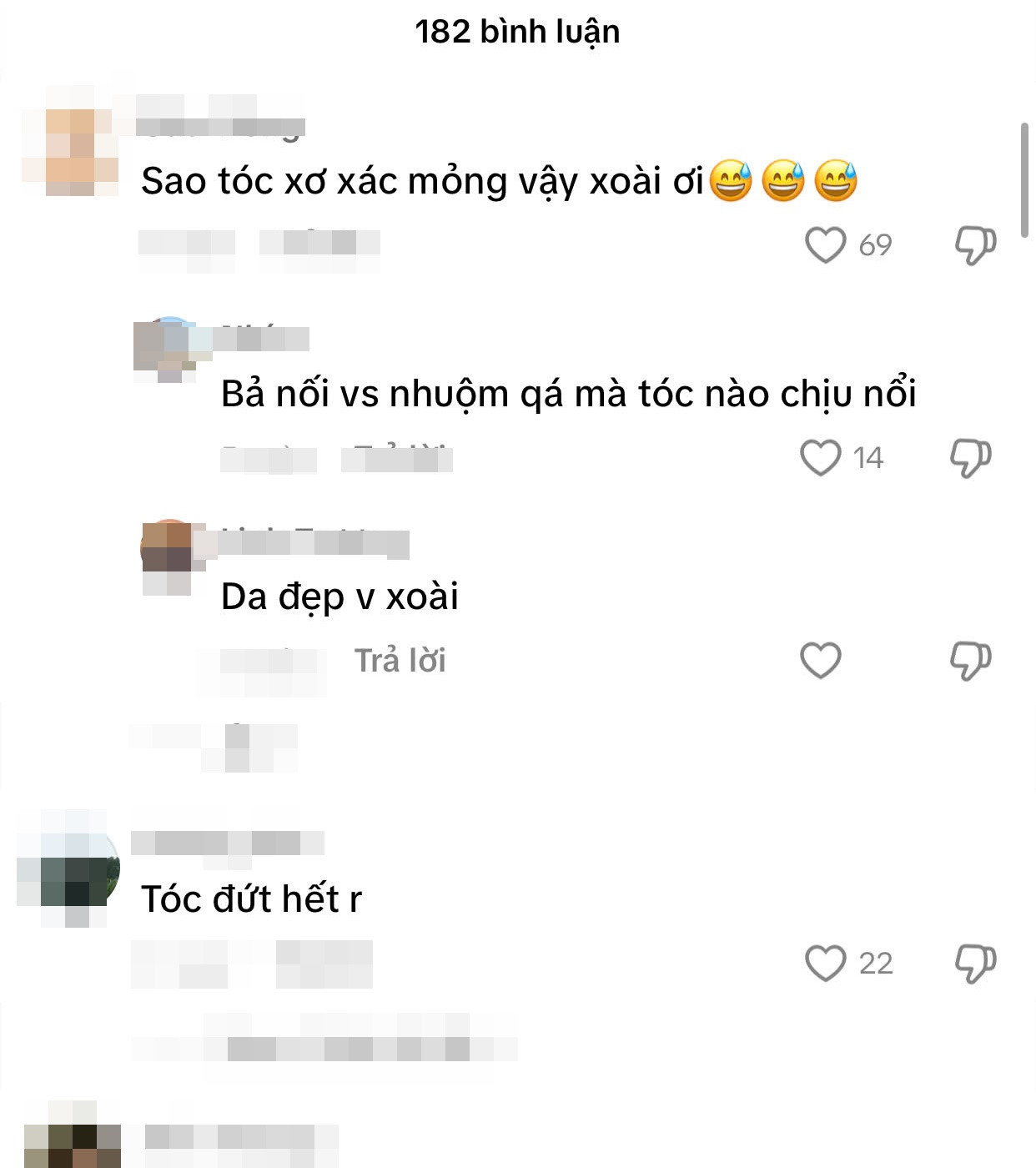Image resolution: width=1036 pixels, height=1168 pixels.
Task: Select the comment text 'Sao tóc xơ xác mỏng vậy xoài ơi'
Action: point(422,181)
